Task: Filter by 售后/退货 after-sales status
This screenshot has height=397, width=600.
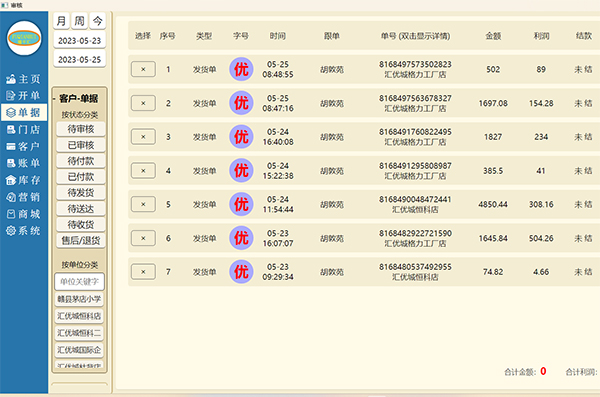Action: (81, 240)
